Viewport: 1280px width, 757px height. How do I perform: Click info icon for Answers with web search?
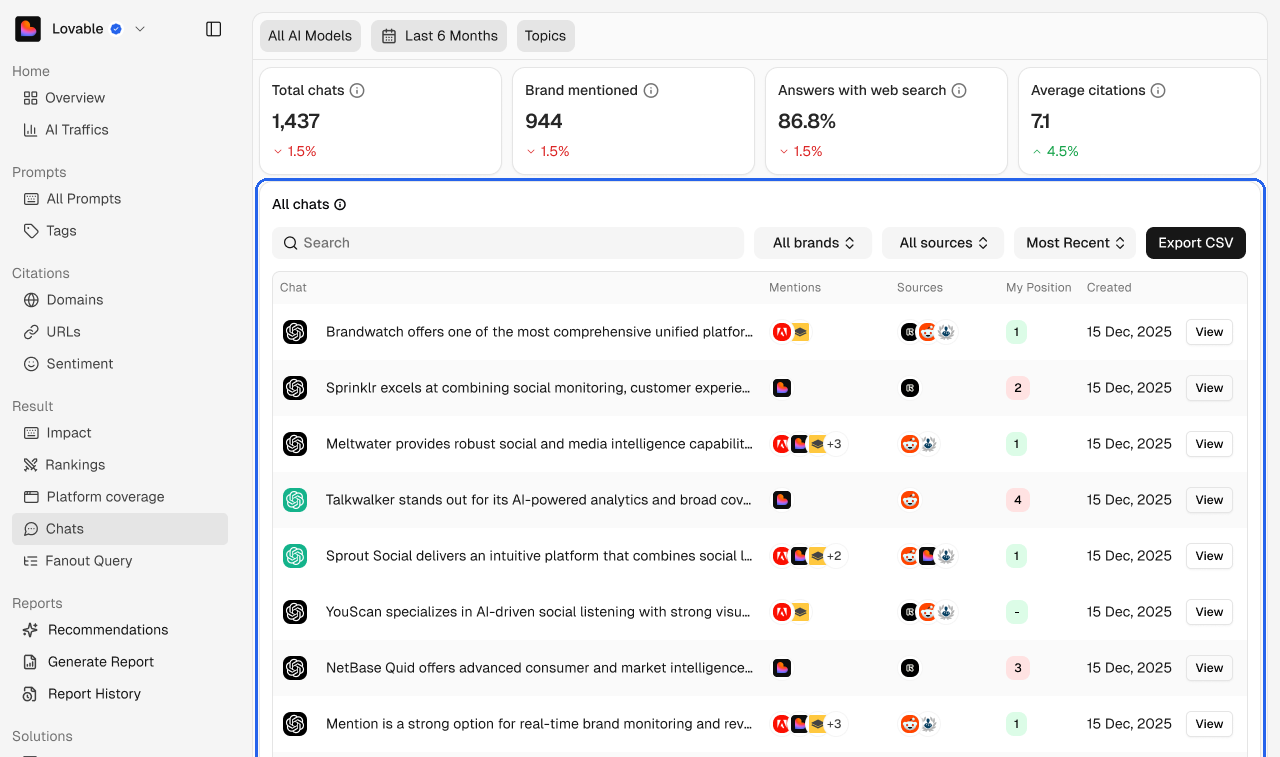[959, 90]
